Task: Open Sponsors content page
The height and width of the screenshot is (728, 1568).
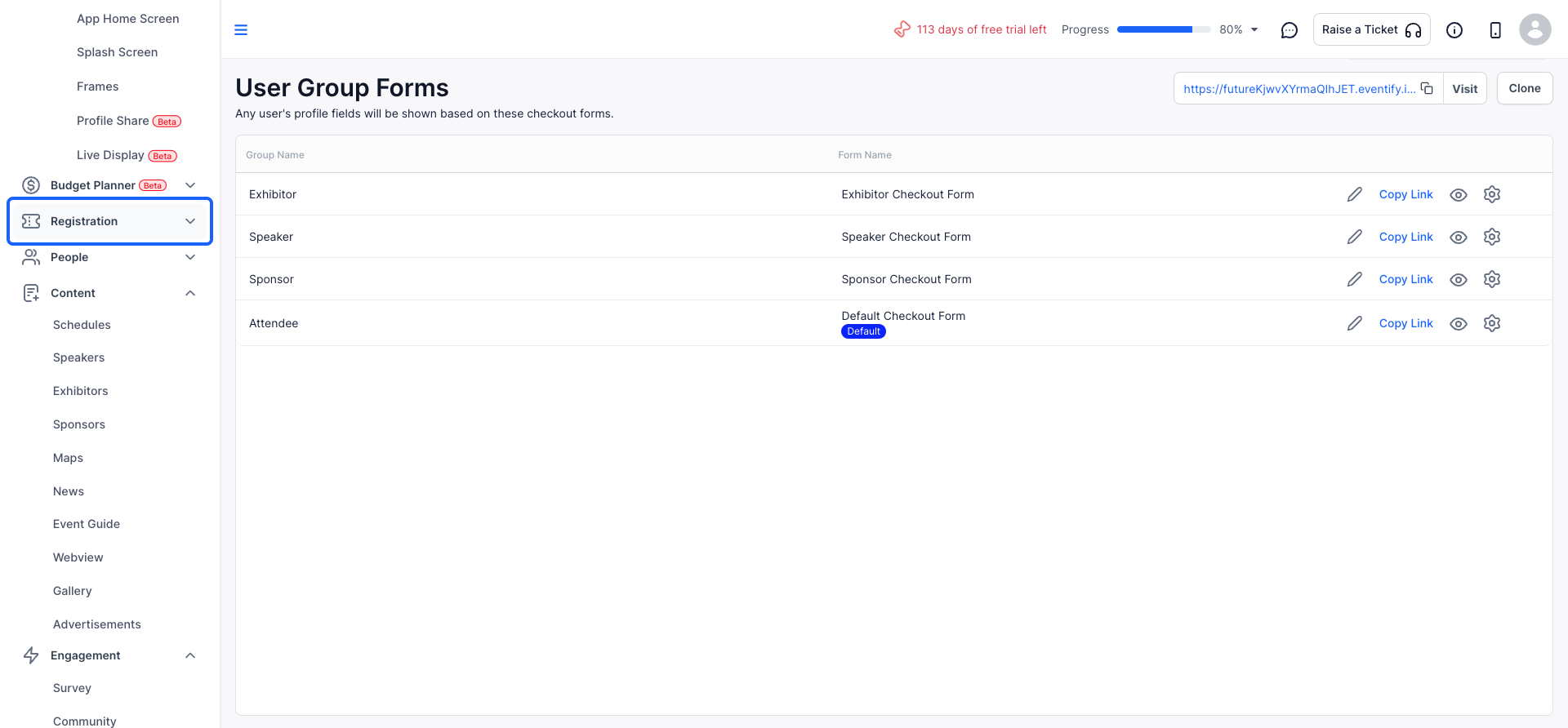Action: [79, 424]
